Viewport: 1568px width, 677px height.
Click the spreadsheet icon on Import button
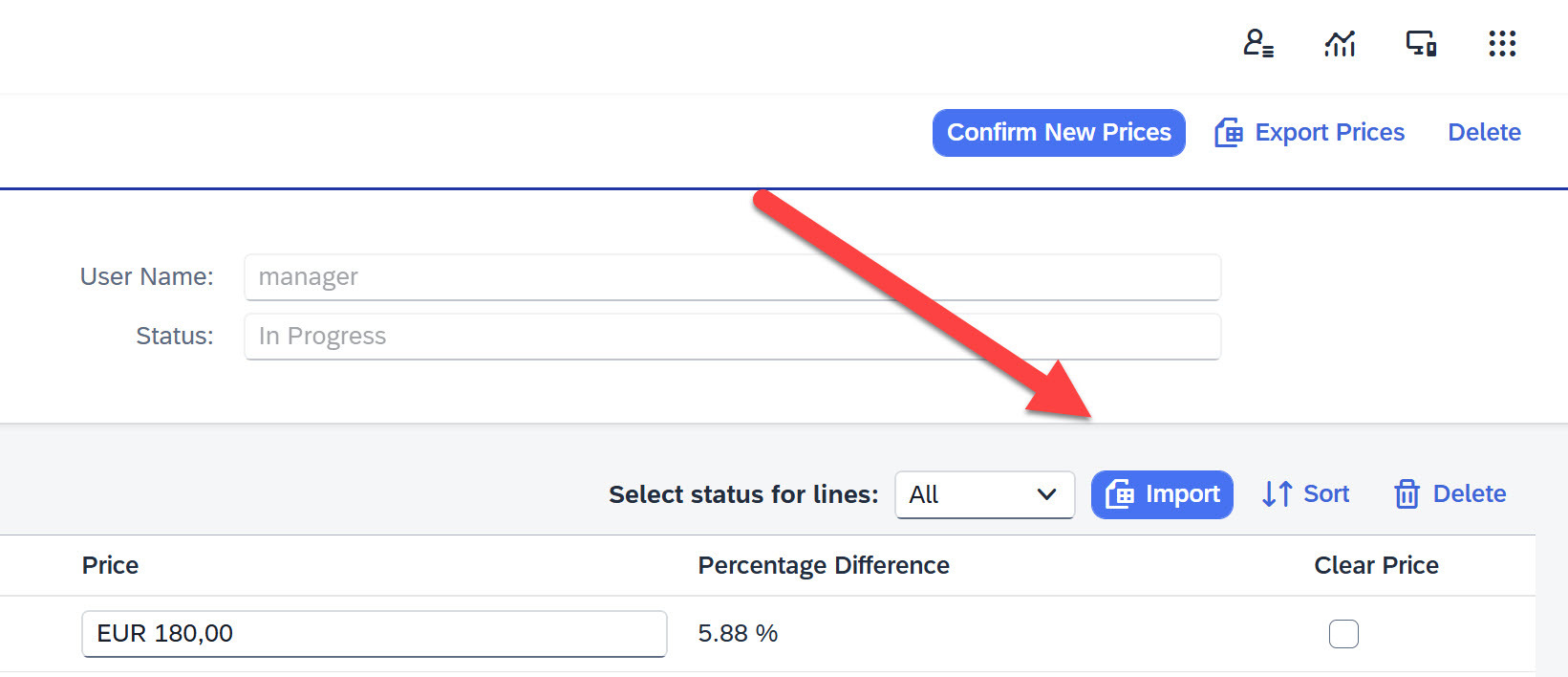pos(1120,494)
